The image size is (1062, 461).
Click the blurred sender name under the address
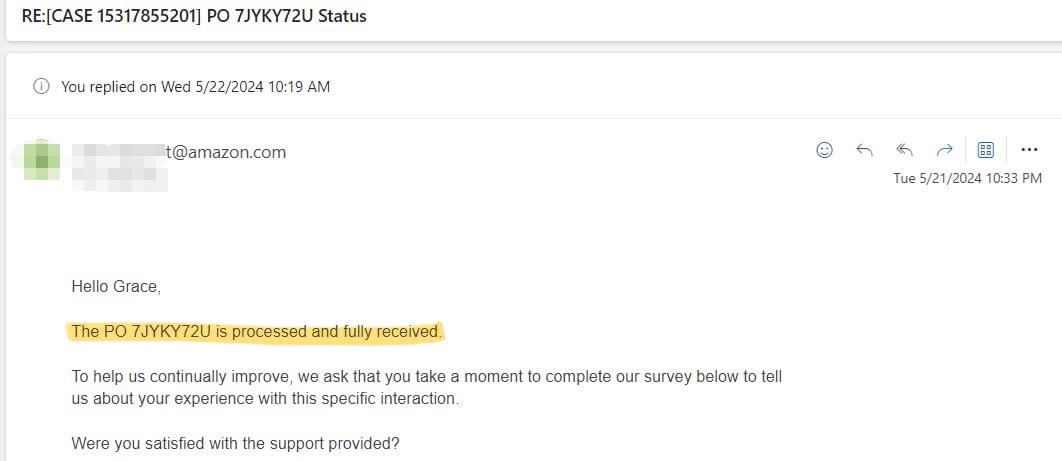point(120,178)
